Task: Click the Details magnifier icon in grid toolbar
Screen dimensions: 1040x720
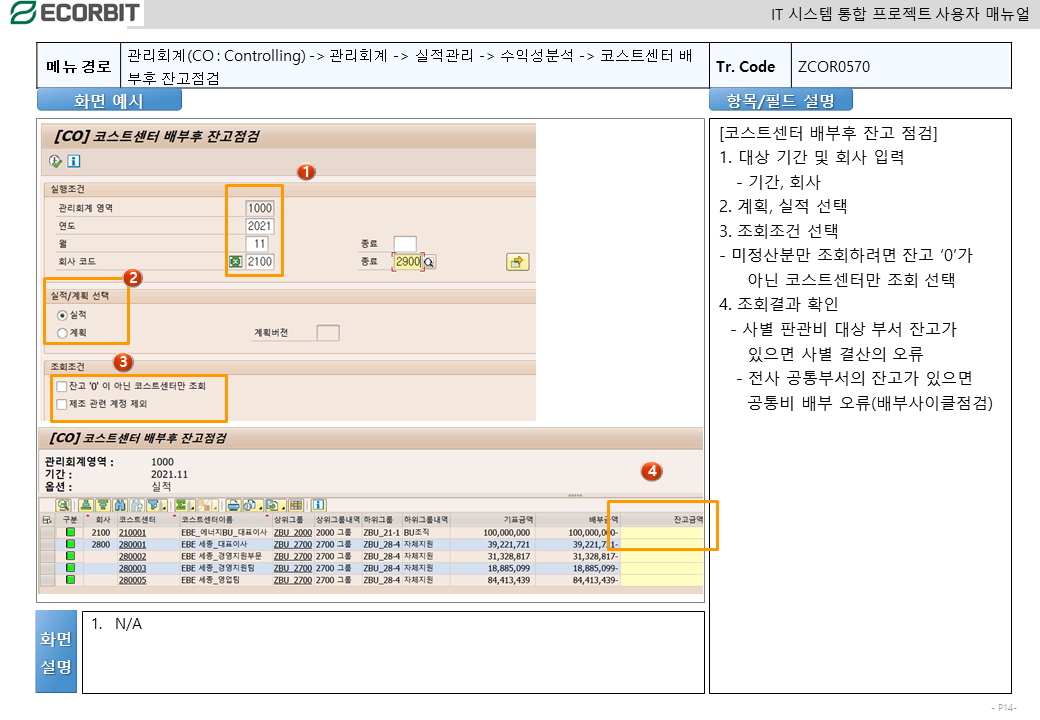Action: tap(63, 505)
